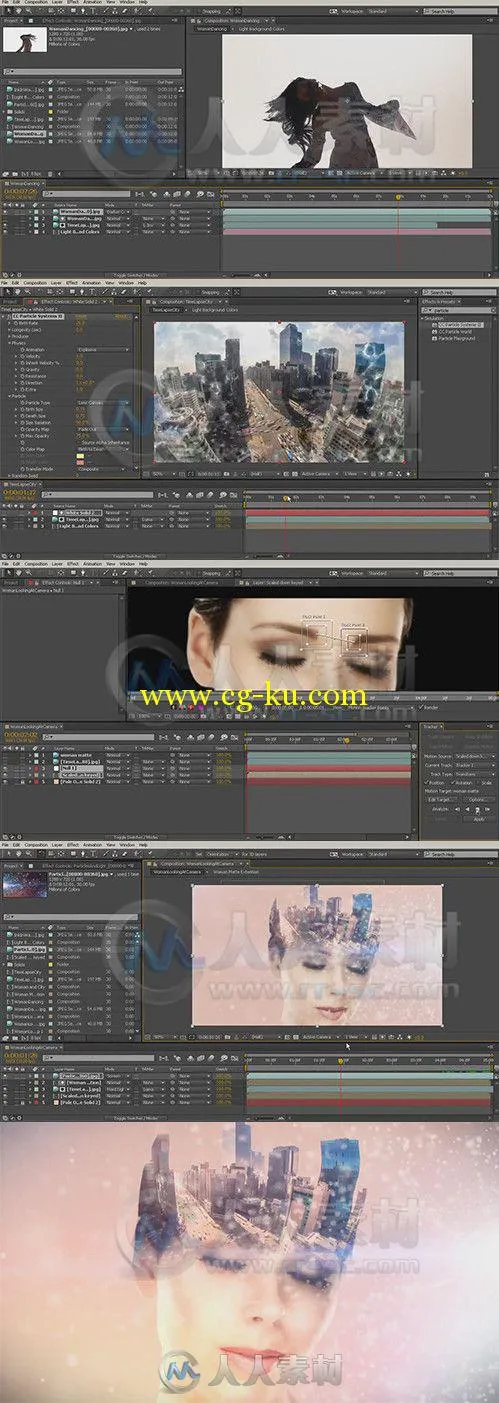Open Window menu in the Woman Matte Extension window
The image size is (499, 1403).
pos(129,844)
